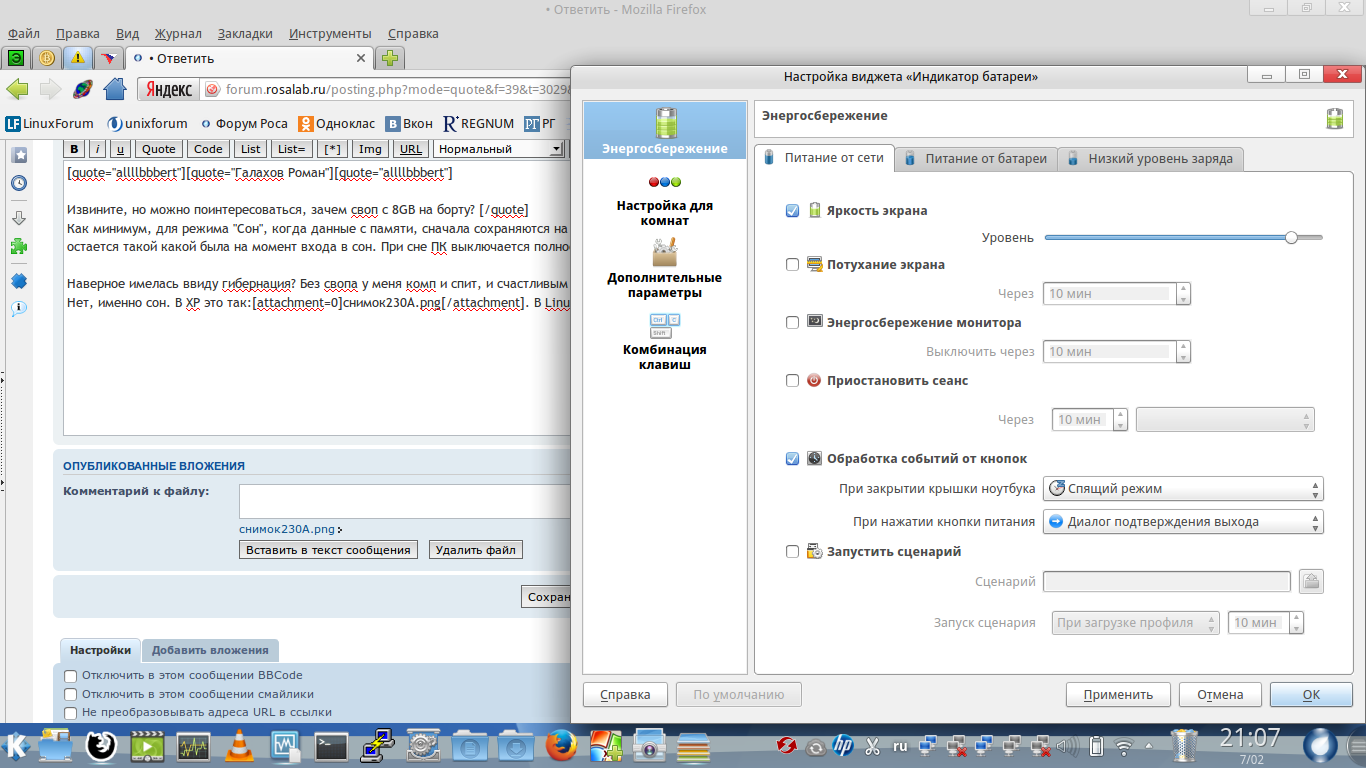1366x768 pixels.
Task: Expand the laptop lid close action dropdown
Action: point(1183,489)
